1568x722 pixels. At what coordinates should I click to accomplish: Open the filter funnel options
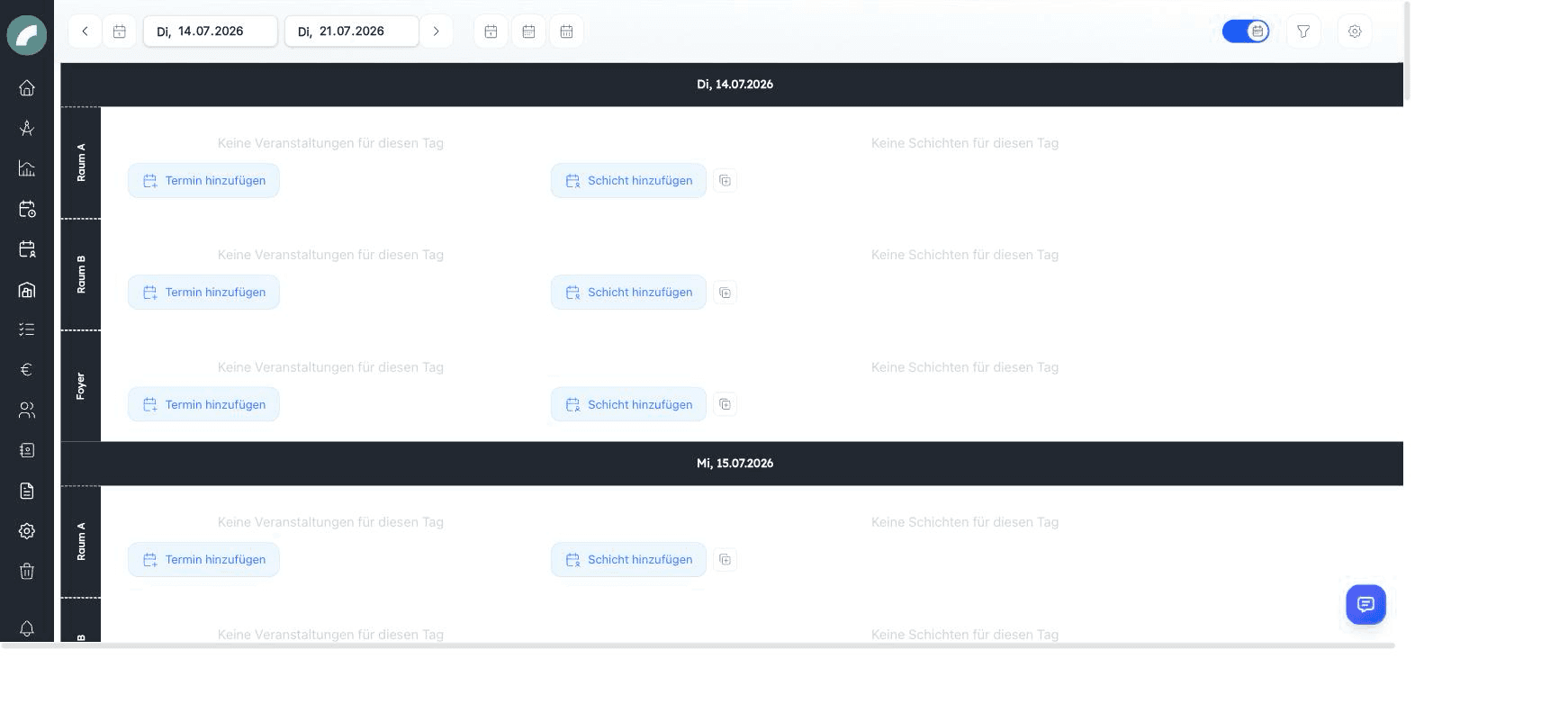pos(1303,32)
